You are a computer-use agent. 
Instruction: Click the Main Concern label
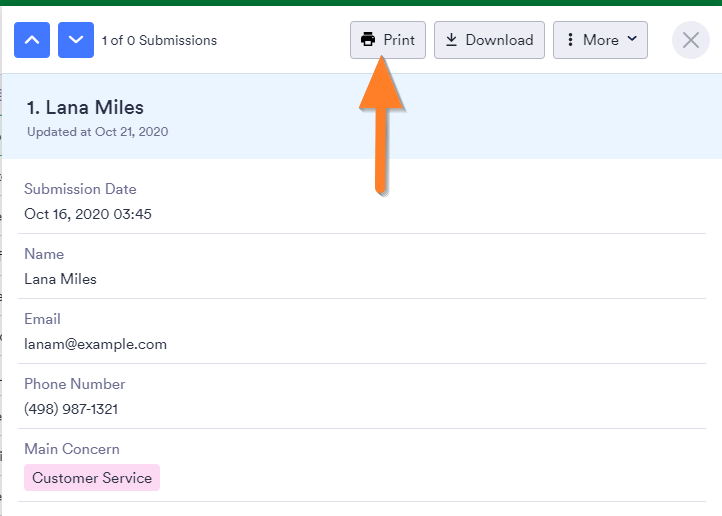(72, 449)
